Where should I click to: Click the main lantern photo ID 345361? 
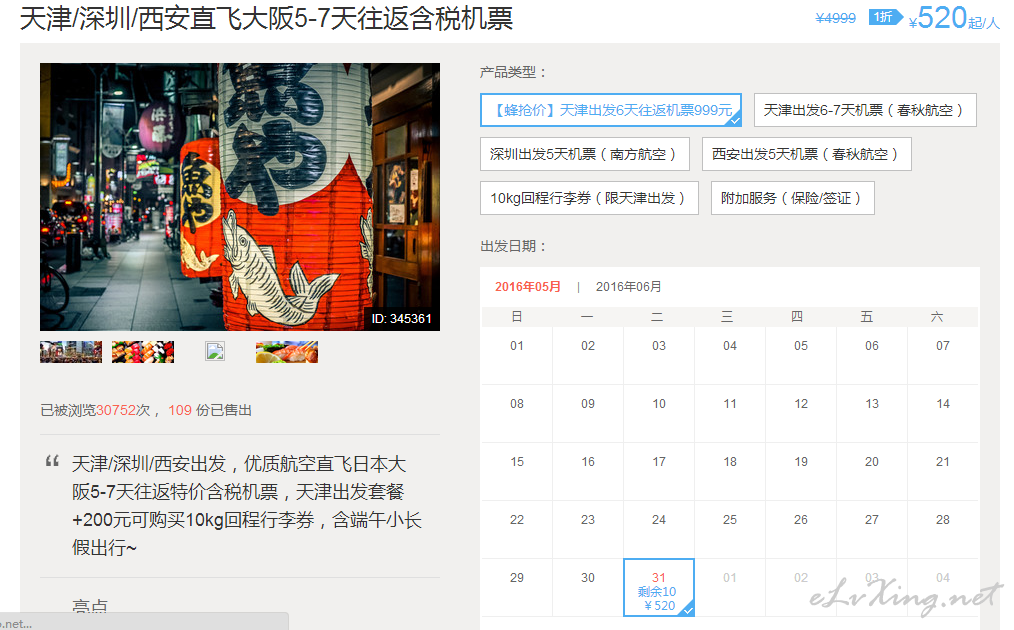click(240, 197)
